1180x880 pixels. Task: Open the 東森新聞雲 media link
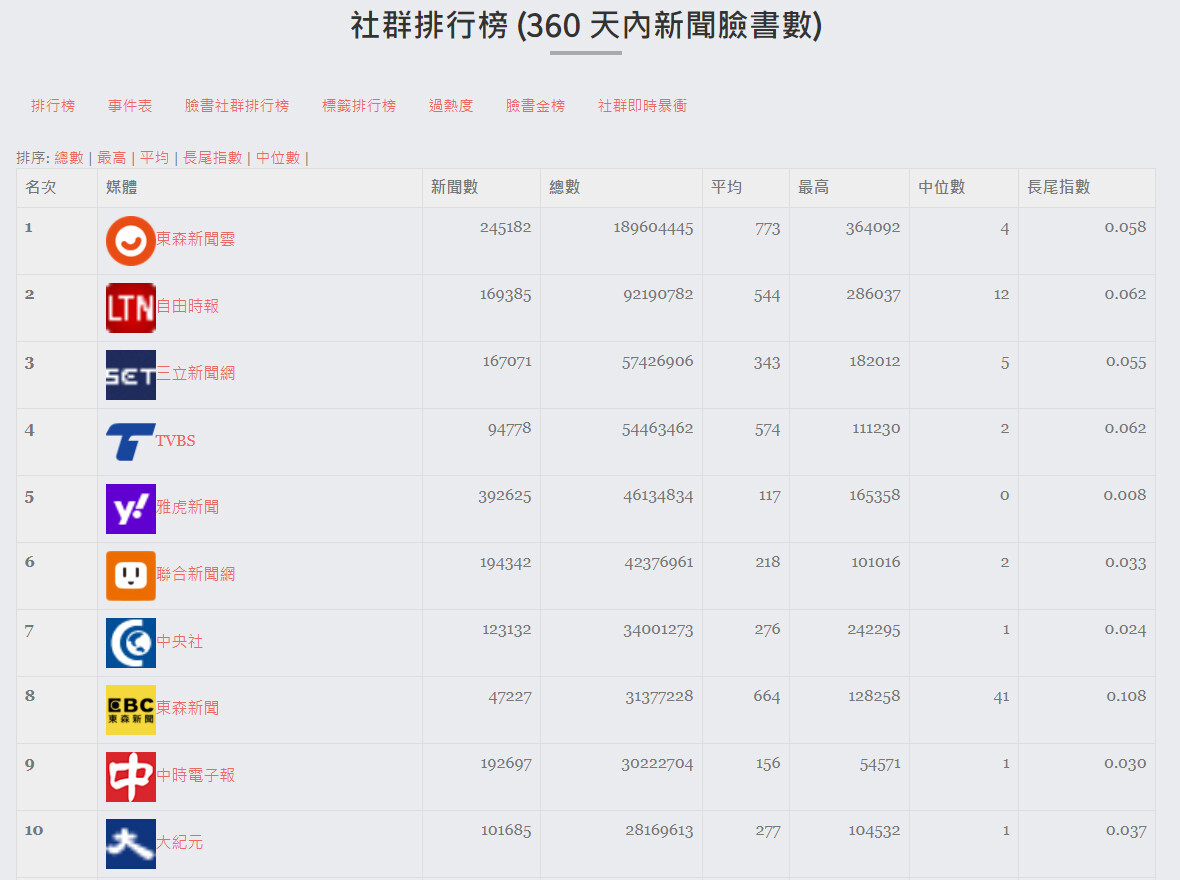pyautogui.click(x=196, y=239)
